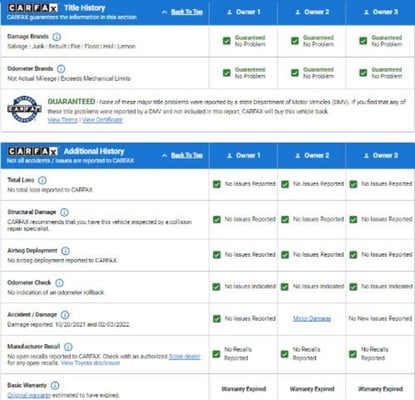
Task: Open Odometer Check info icon
Action: (59, 283)
